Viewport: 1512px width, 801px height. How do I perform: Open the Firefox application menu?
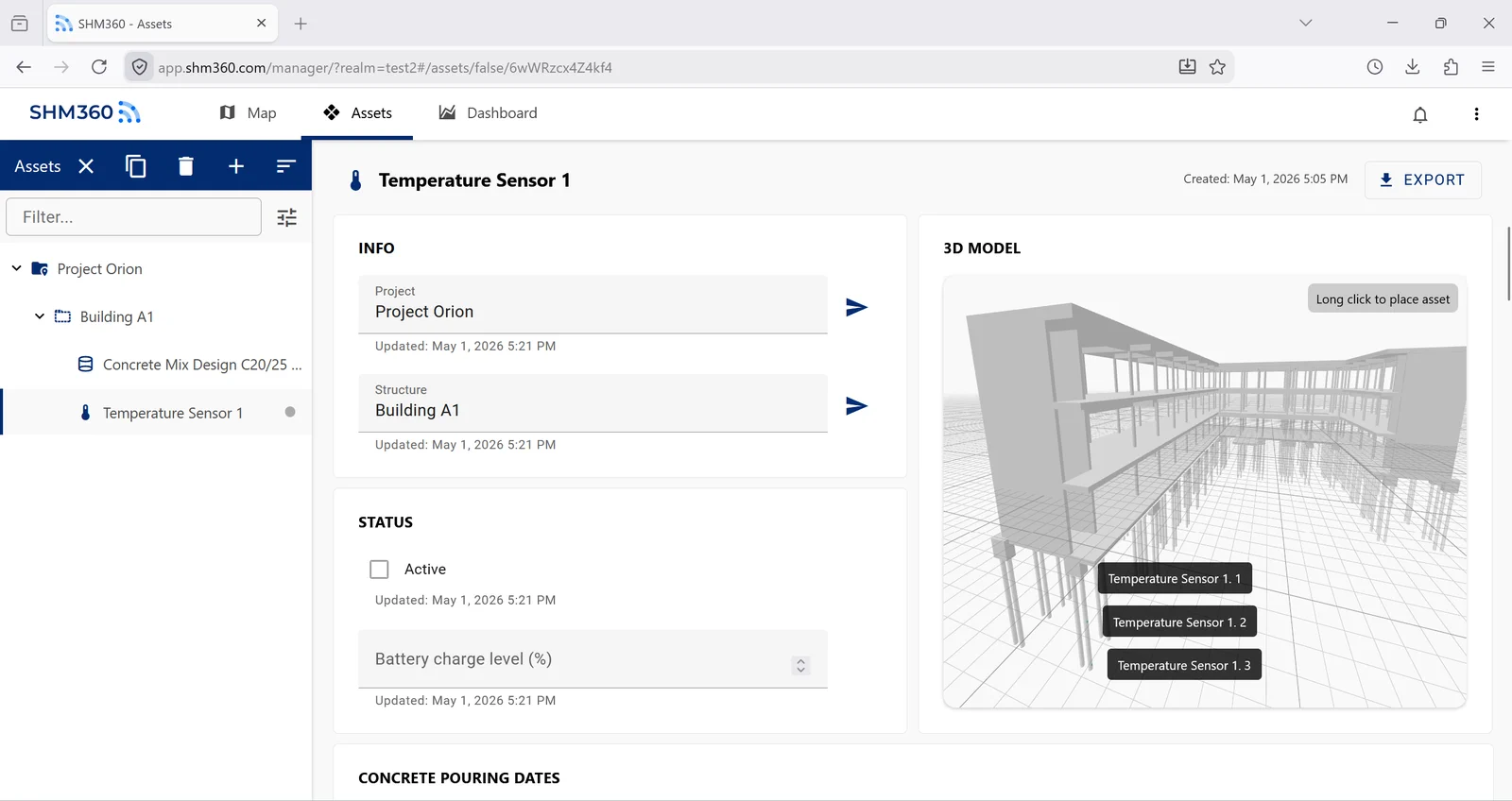[x=1488, y=67]
